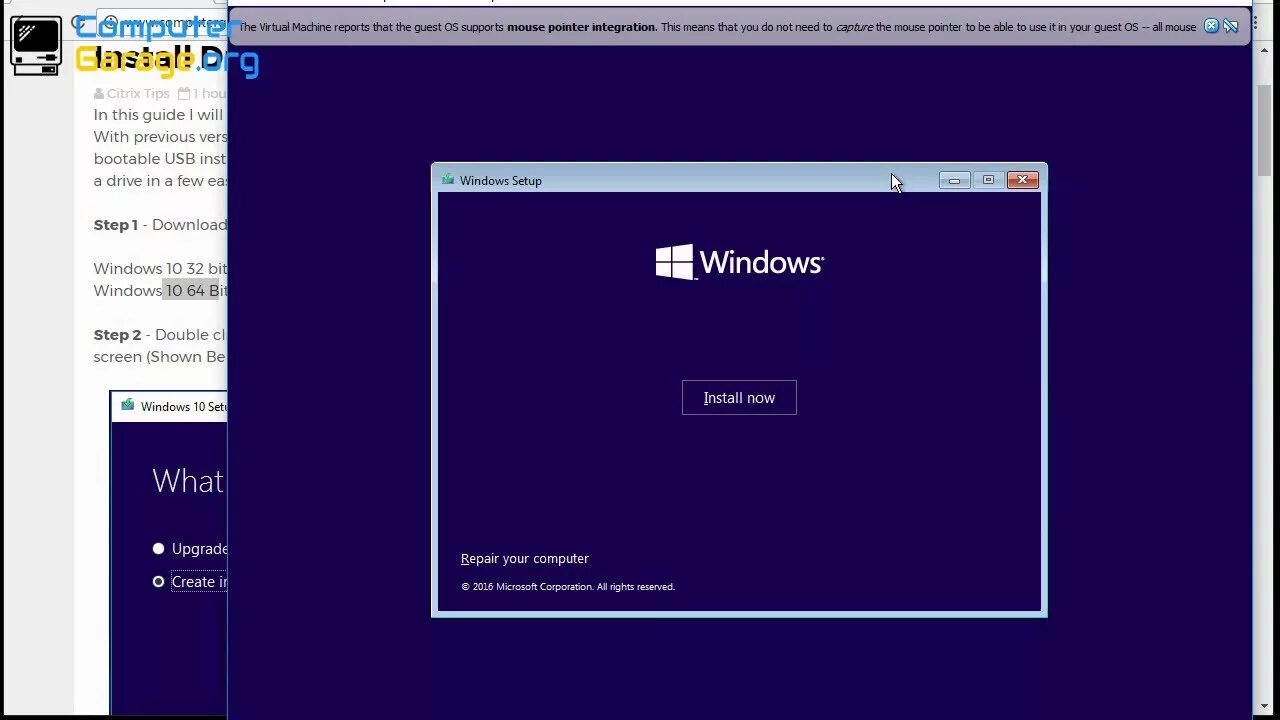Click the Install now button
Viewport: 1280px width, 720px height.
click(739, 397)
